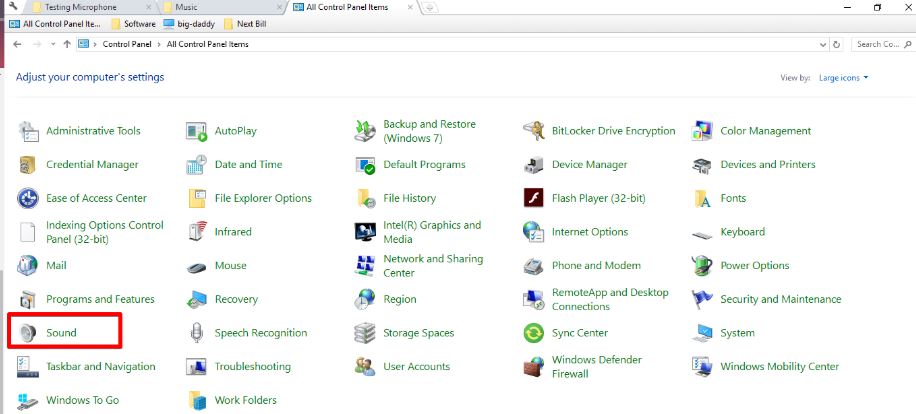916x414 pixels.
Task: Click the Credential Manager safe icon
Action: [28, 165]
